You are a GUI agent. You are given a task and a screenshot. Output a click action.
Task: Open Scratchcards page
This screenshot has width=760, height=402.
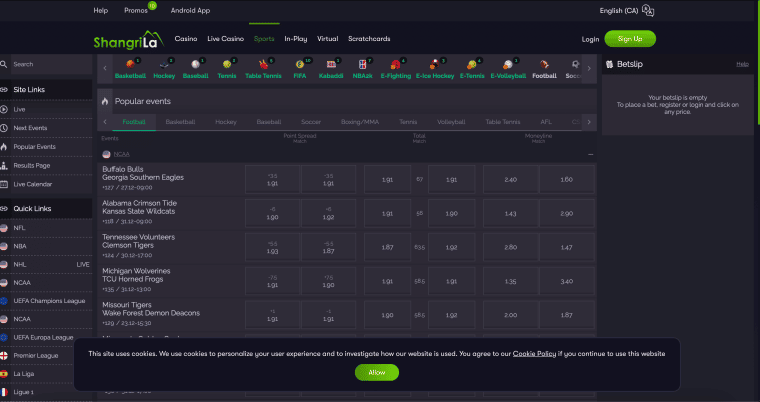pos(369,39)
